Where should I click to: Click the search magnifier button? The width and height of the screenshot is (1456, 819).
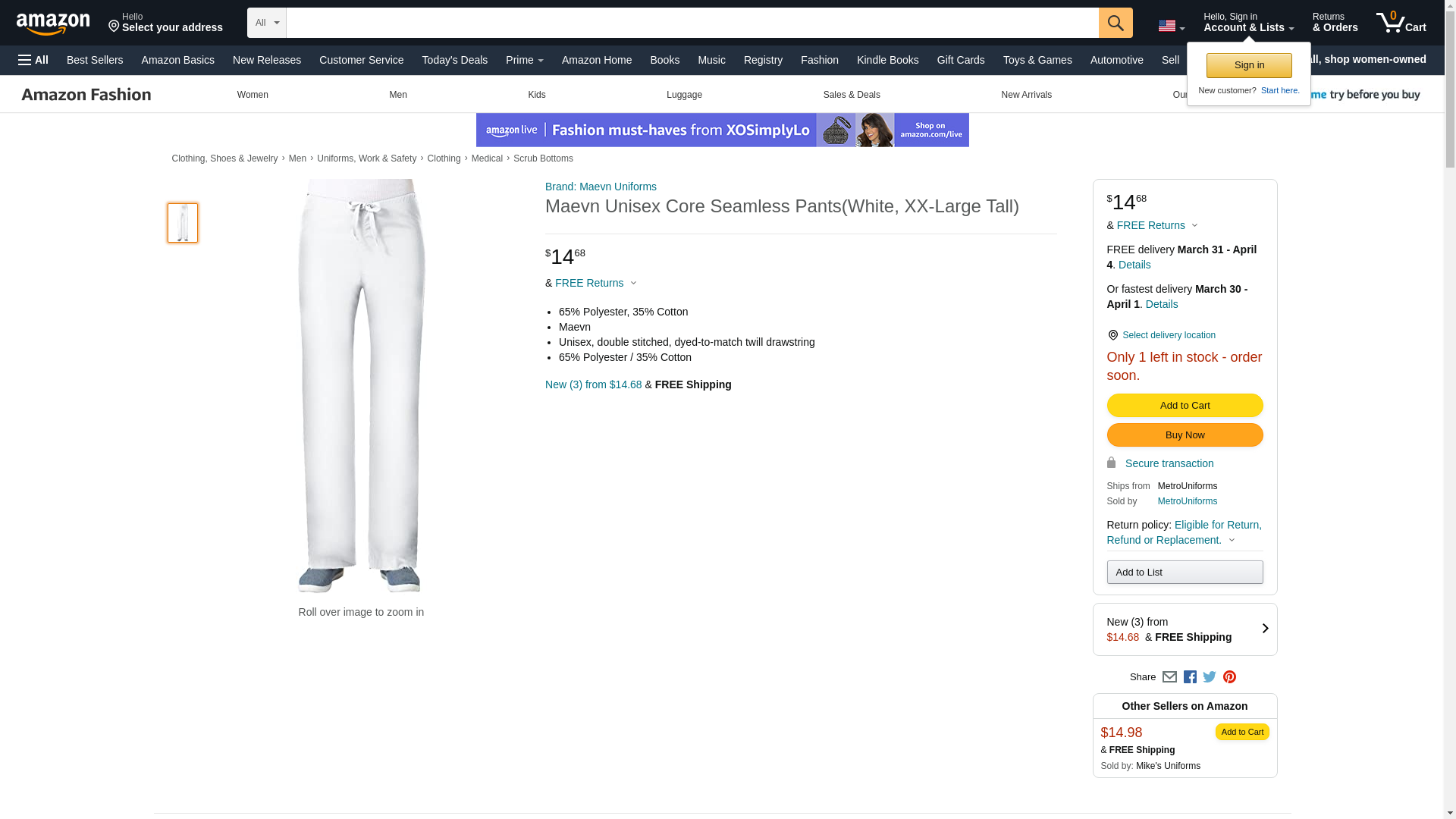(x=1115, y=23)
